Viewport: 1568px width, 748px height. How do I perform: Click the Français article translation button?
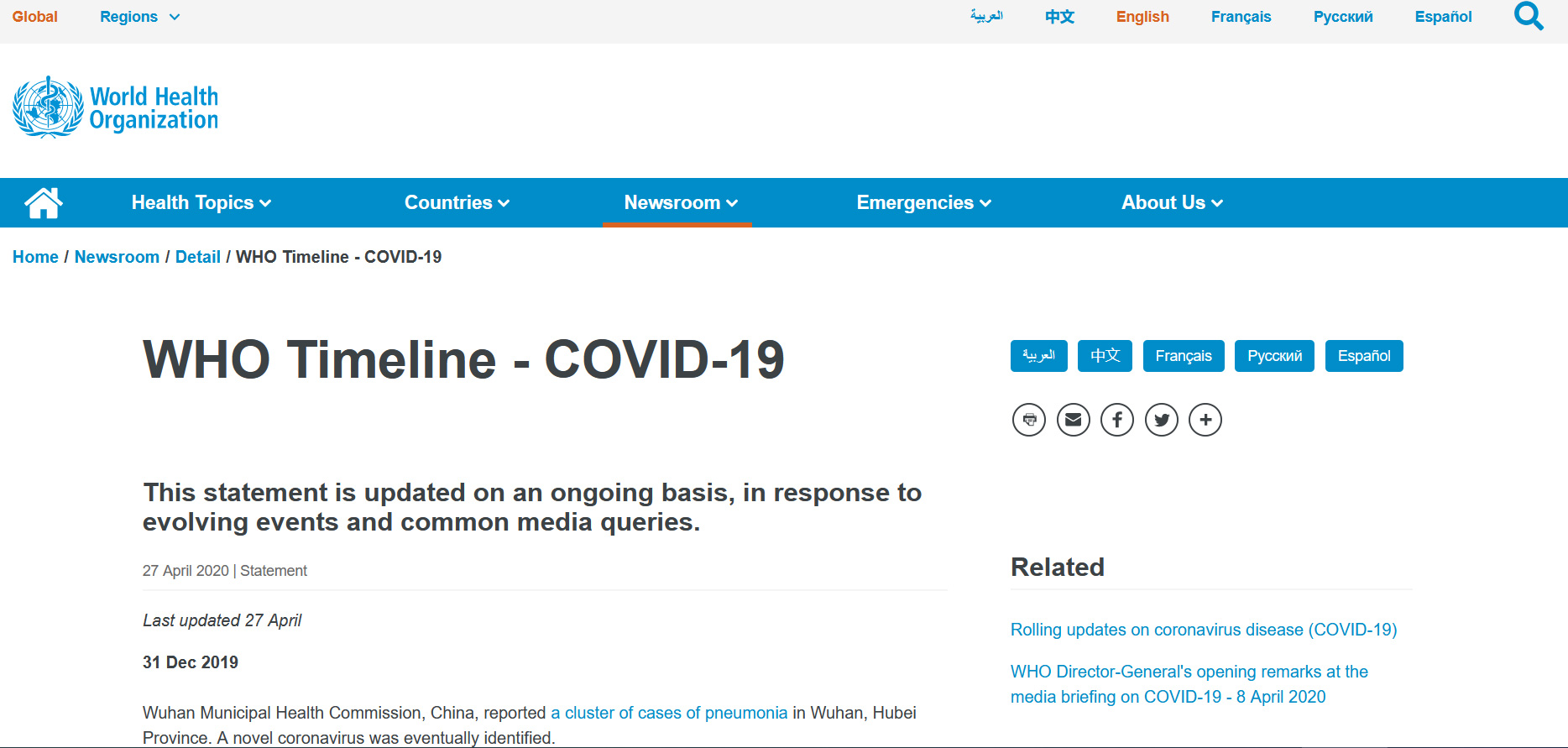click(1184, 356)
